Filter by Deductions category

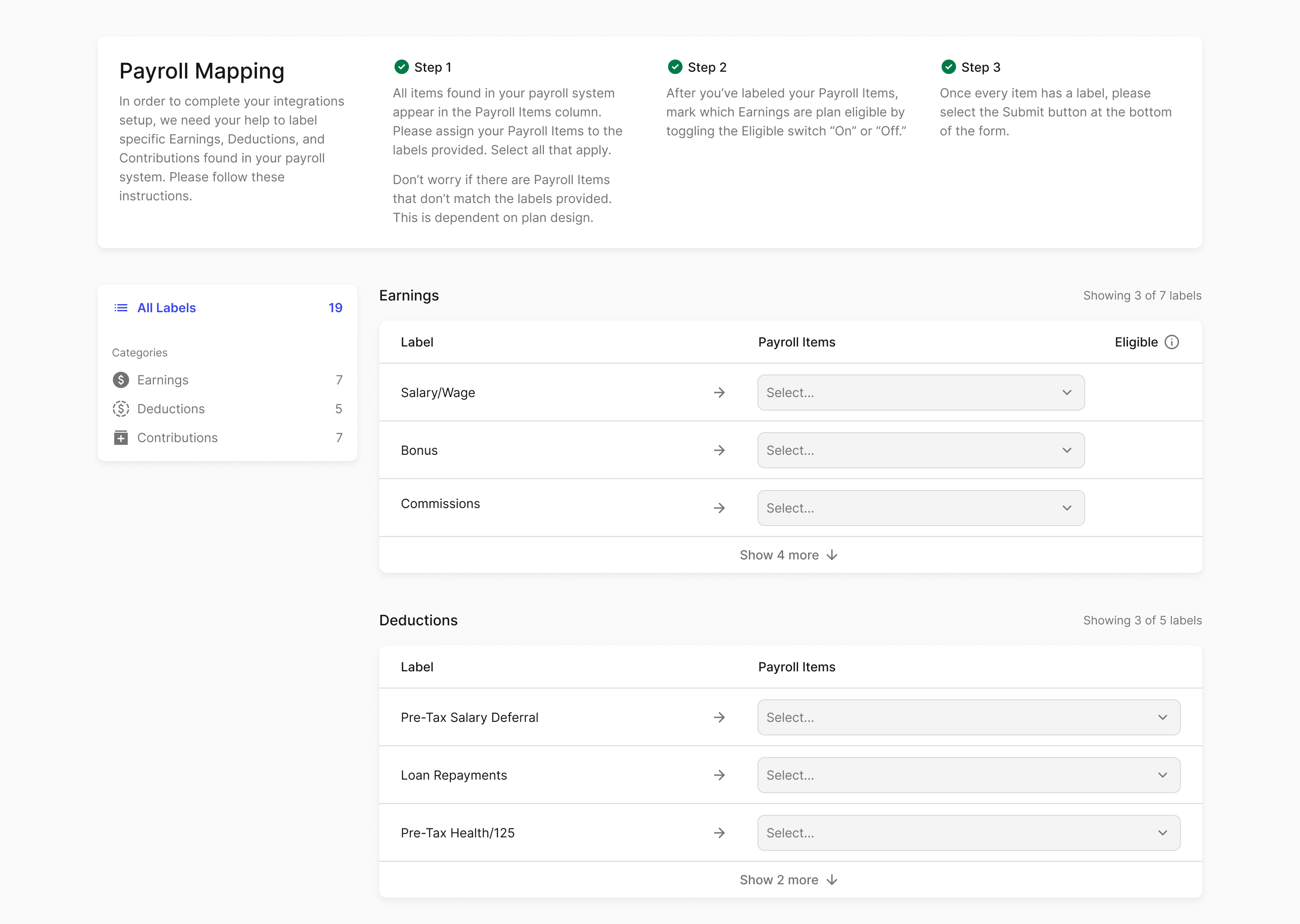[x=227, y=409]
